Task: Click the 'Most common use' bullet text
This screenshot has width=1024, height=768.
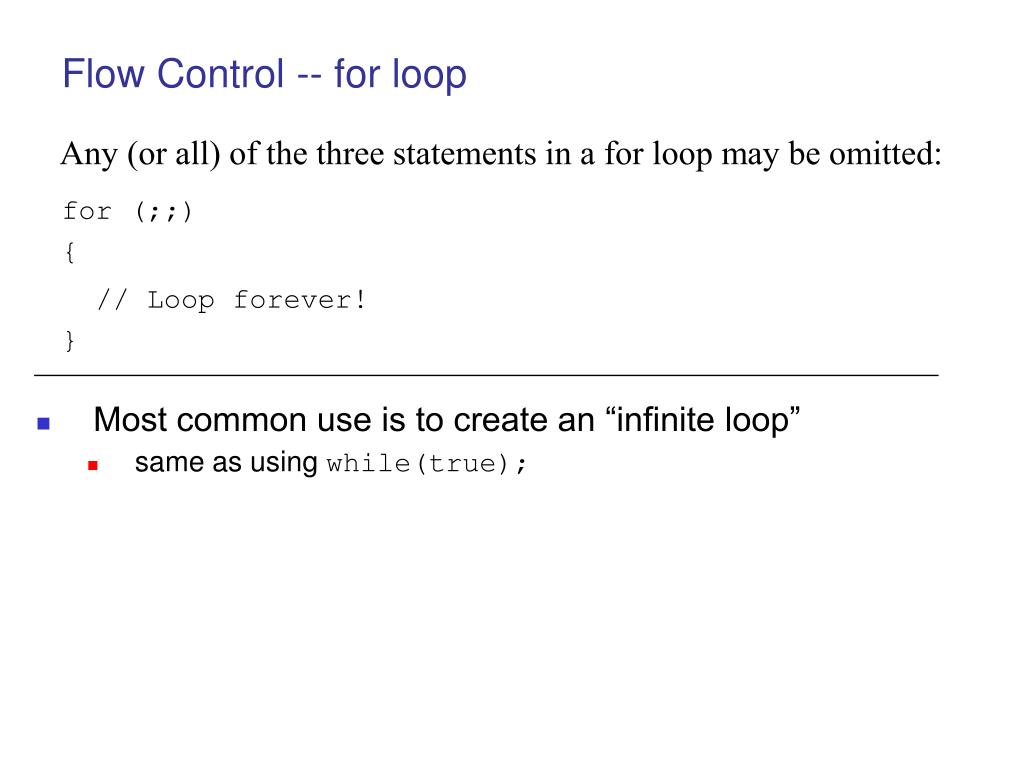Action: click(447, 420)
